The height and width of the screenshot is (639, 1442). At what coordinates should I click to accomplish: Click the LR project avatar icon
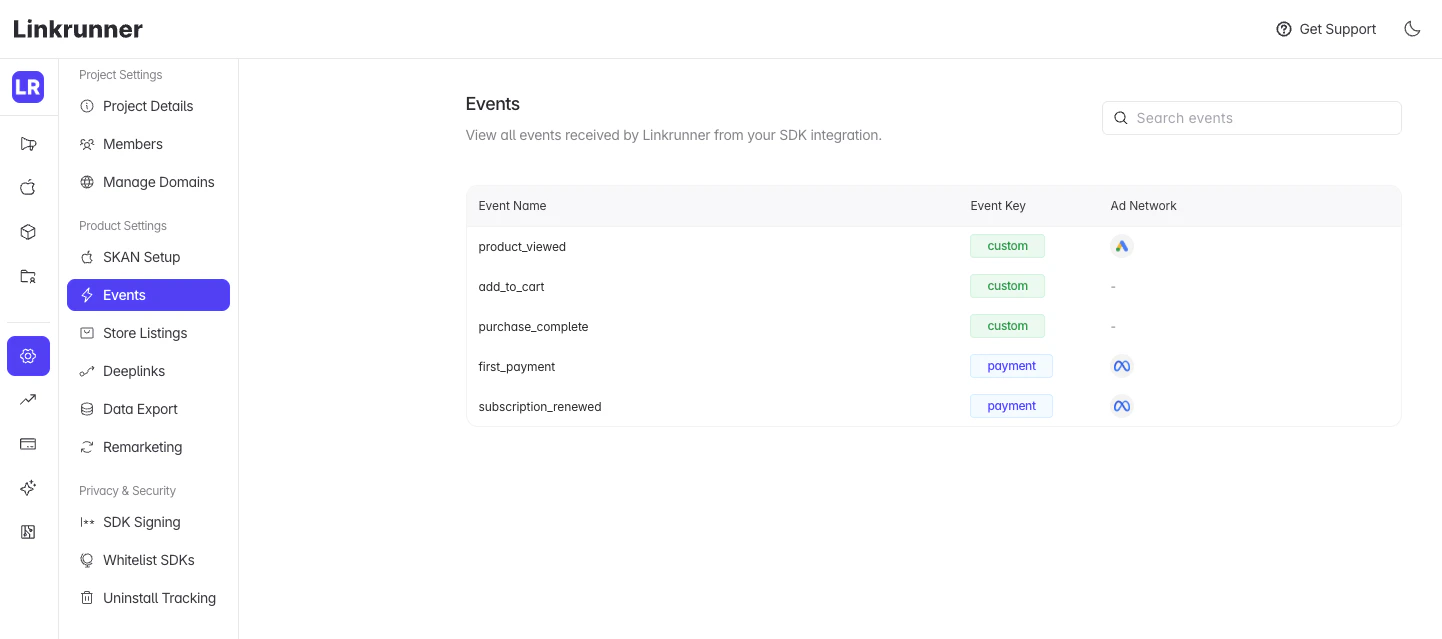(x=28, y=87)
